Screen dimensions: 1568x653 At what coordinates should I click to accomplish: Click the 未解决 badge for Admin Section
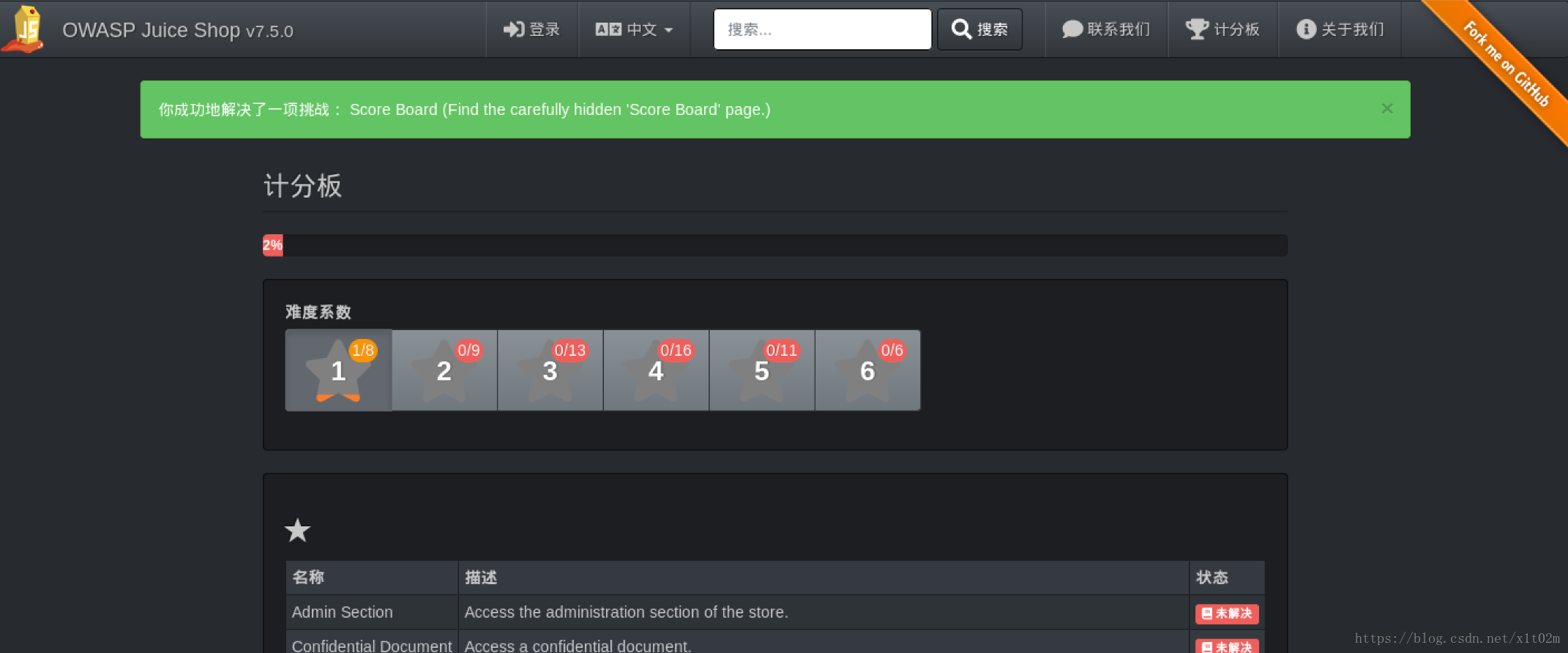pyautogui.click(x=1227, y=613)
